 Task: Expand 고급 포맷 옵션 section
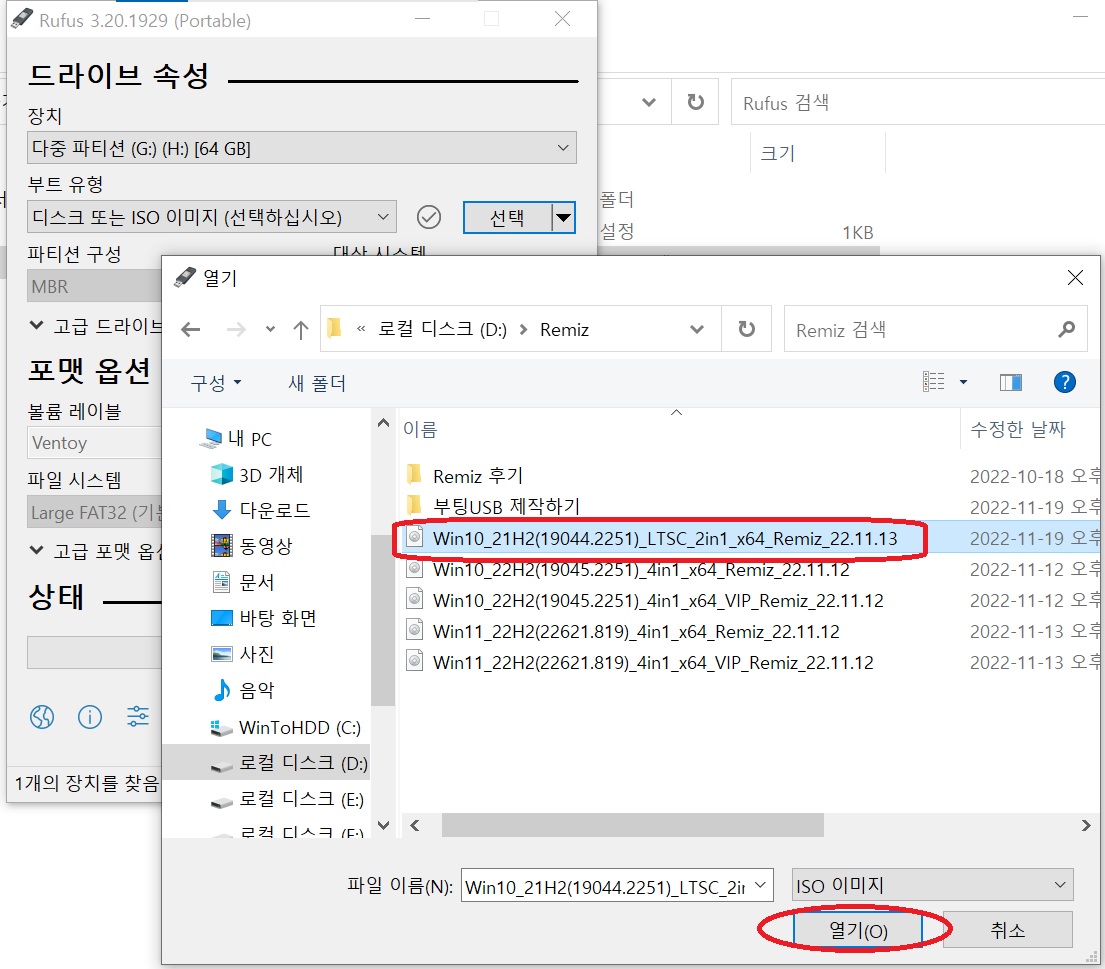tap(37, 550)
